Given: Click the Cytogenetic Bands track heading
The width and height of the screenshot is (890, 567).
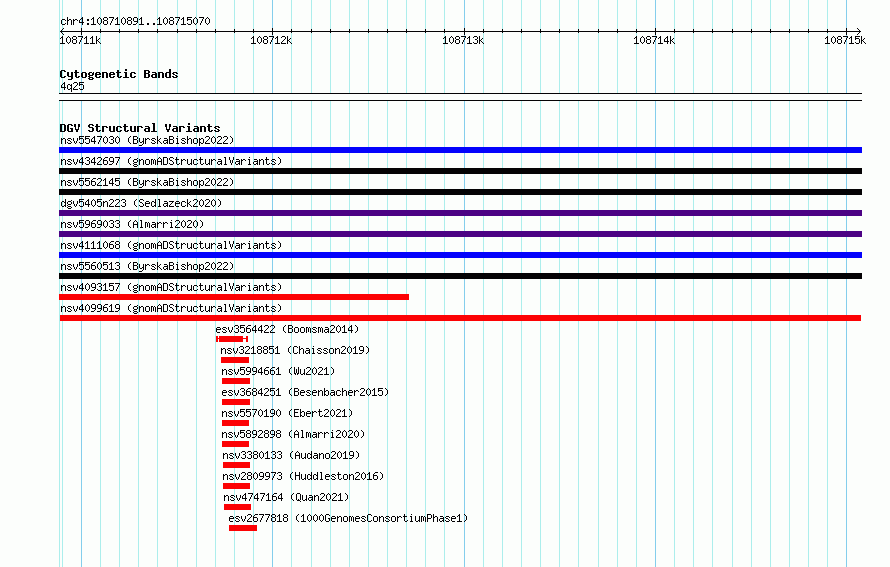Looking at the screenshot, I should 119,74.
